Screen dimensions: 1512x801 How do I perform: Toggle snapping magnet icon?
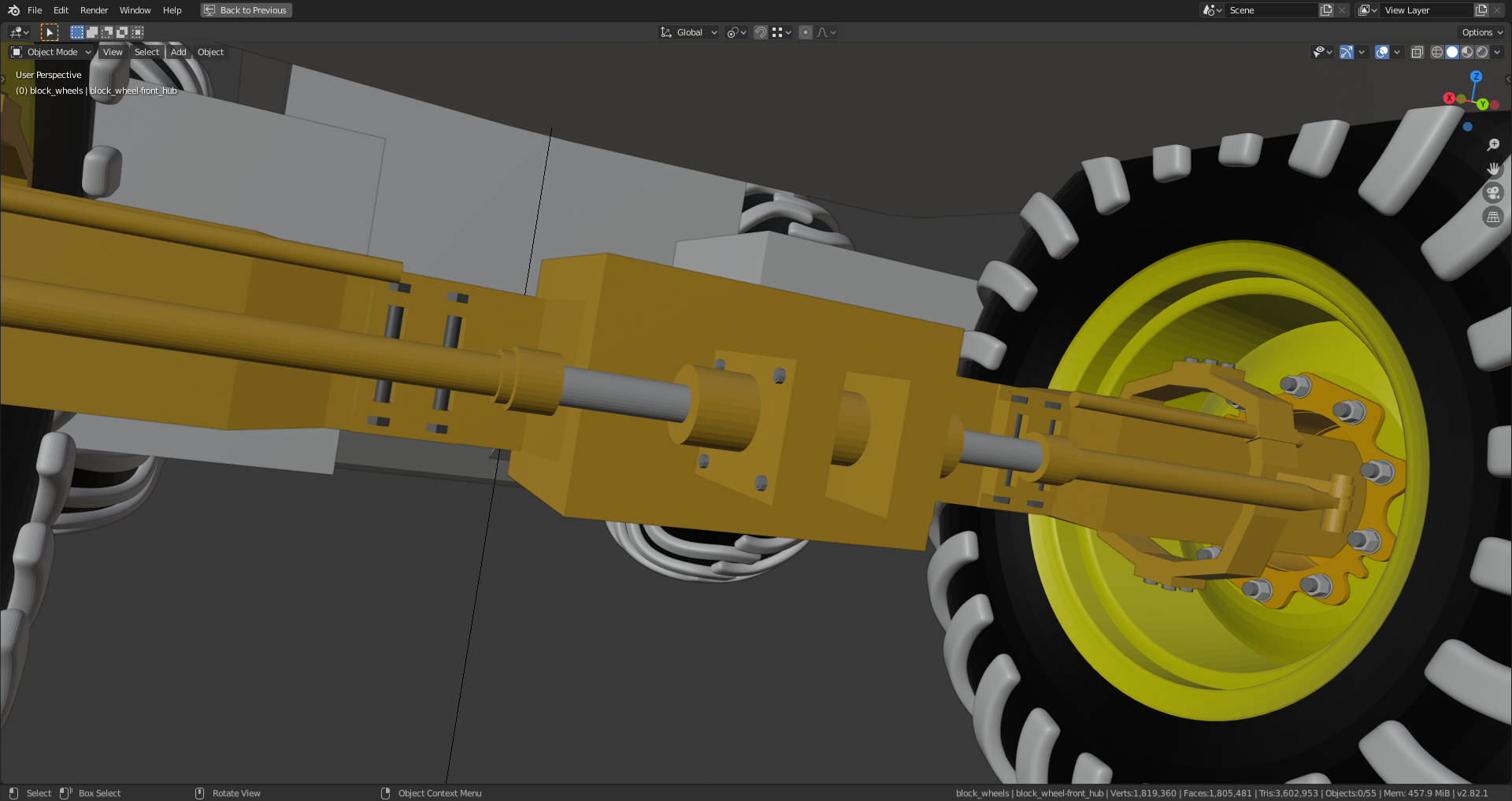(761, 32)
